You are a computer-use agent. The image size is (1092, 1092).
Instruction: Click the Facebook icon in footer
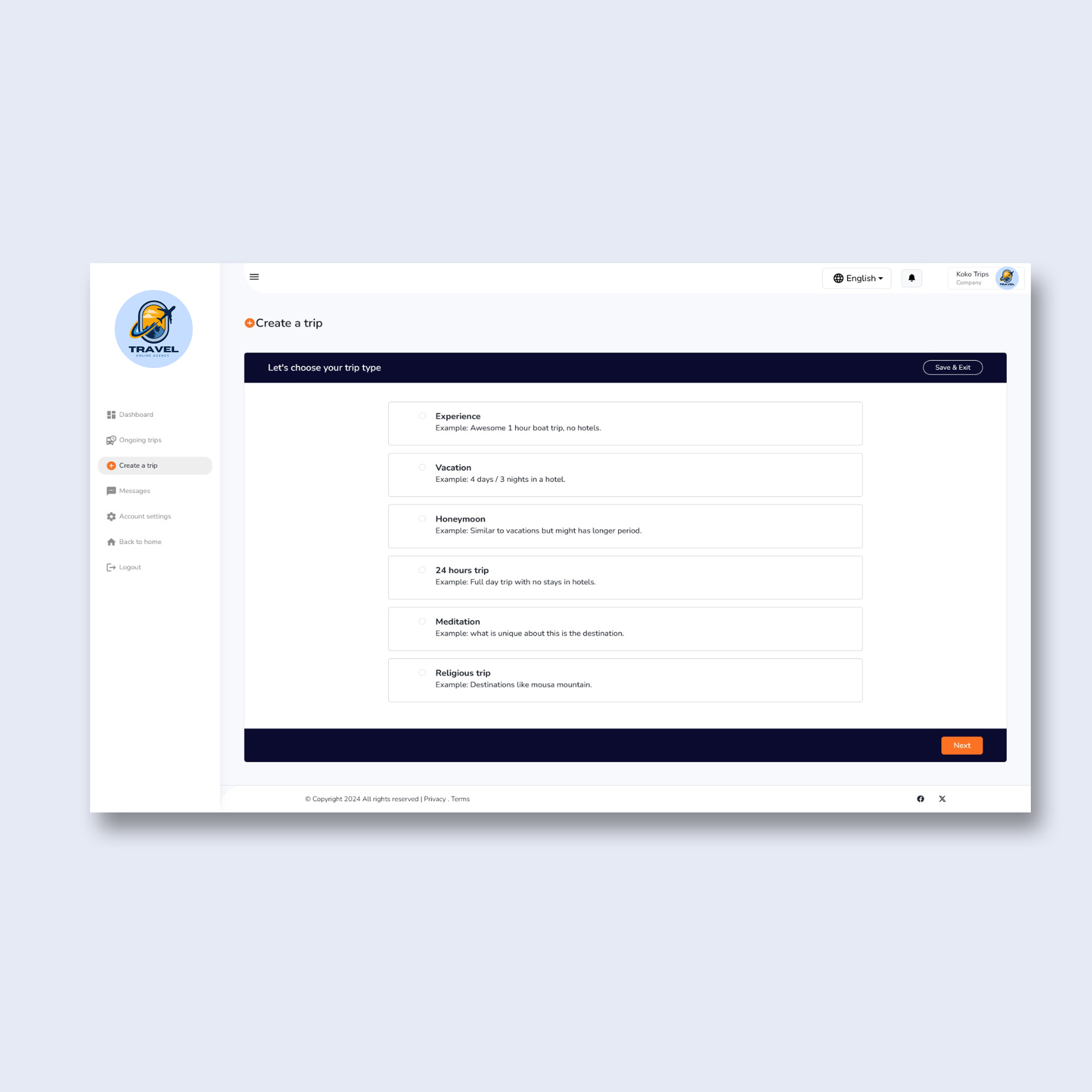point(919,799)
